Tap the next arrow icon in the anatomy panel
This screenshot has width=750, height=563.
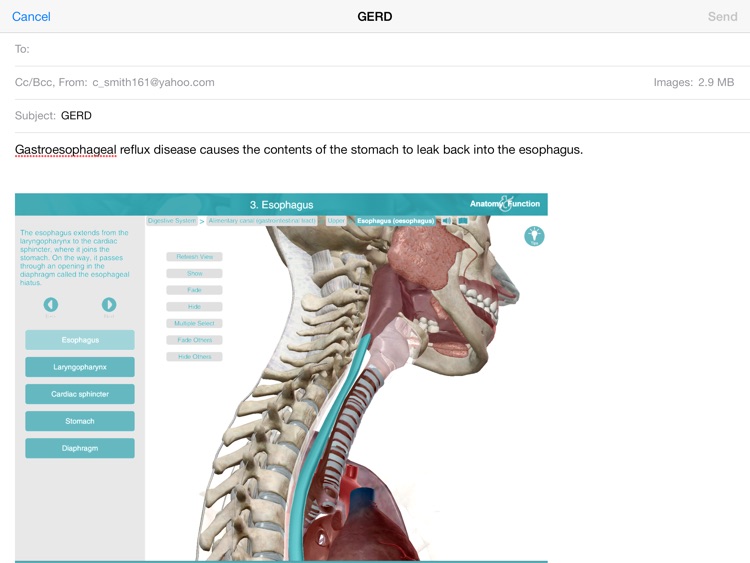109,305
